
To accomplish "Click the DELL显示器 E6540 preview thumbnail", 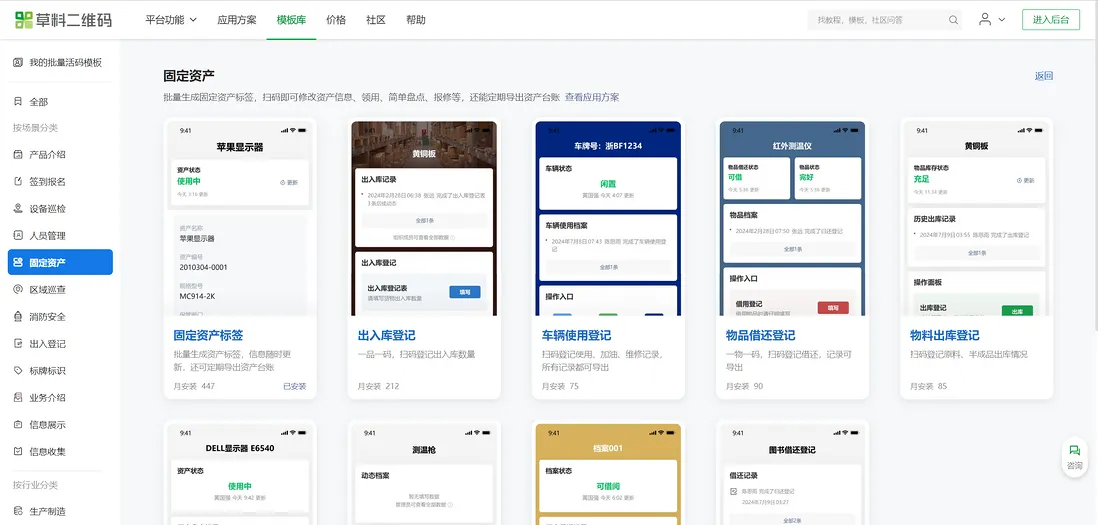I will point(240,474).
